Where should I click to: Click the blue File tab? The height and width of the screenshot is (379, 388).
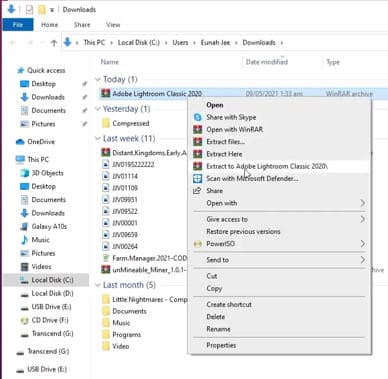(18, 25)
